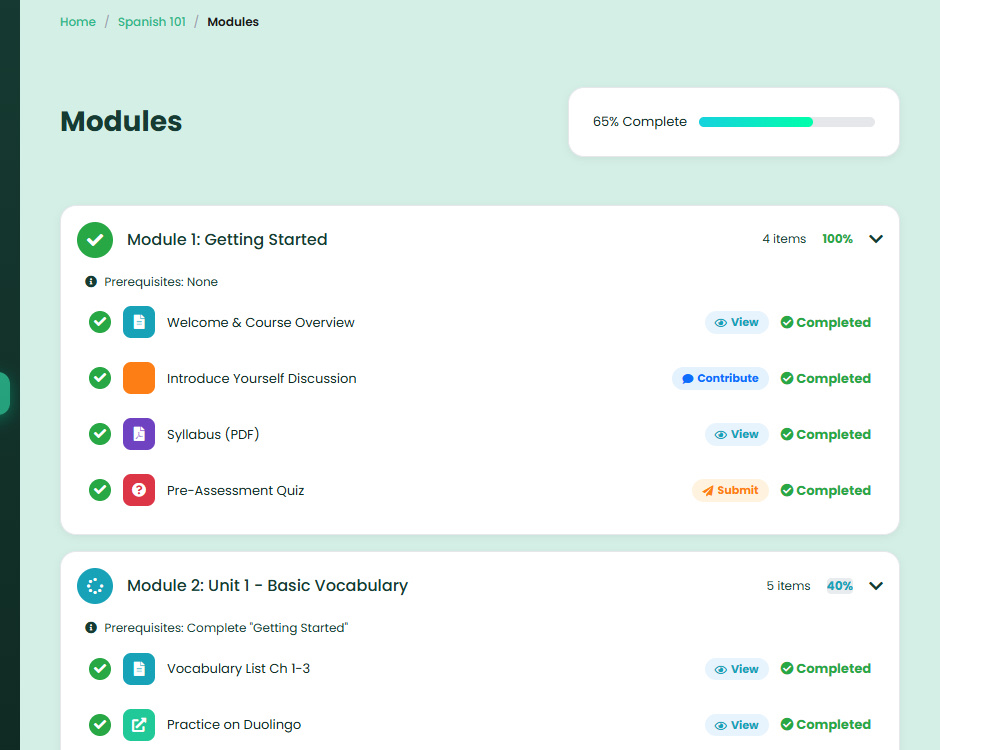
Task: Click the info icon beside Prerequisites: None
Action: click(x=91, y=281)
